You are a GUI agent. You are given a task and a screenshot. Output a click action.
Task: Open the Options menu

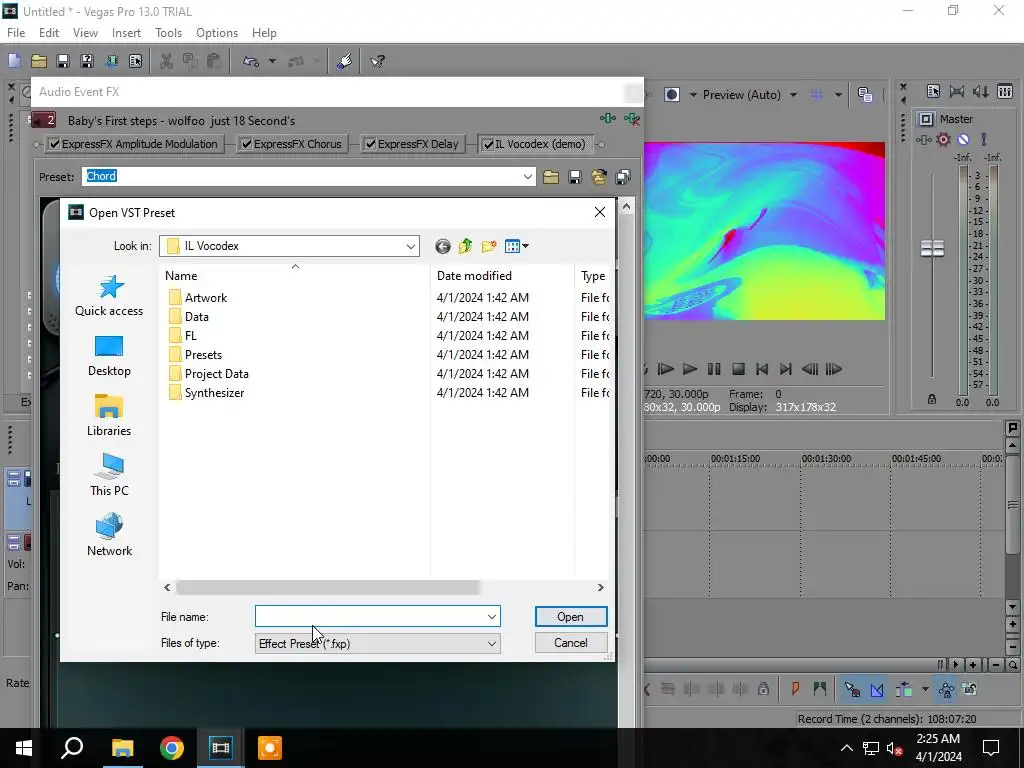(217, 33)
